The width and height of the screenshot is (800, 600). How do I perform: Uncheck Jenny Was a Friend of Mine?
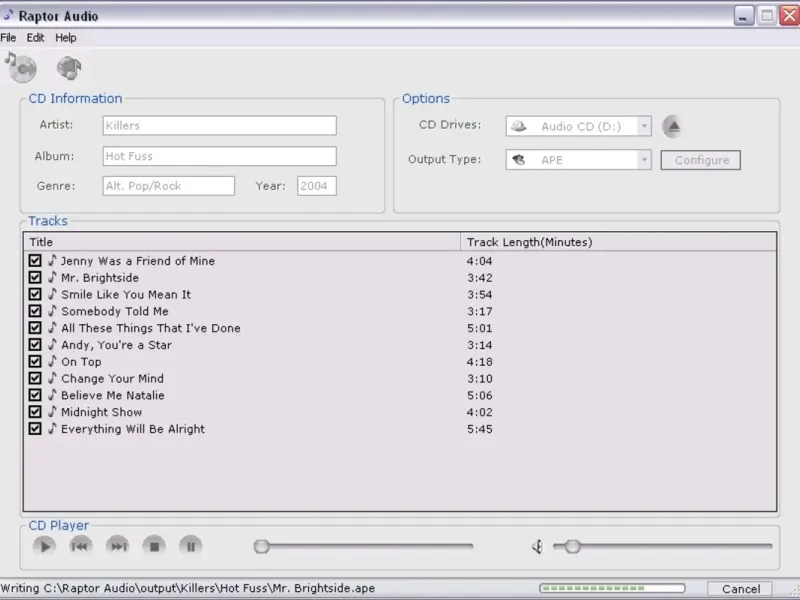(35, 261)
